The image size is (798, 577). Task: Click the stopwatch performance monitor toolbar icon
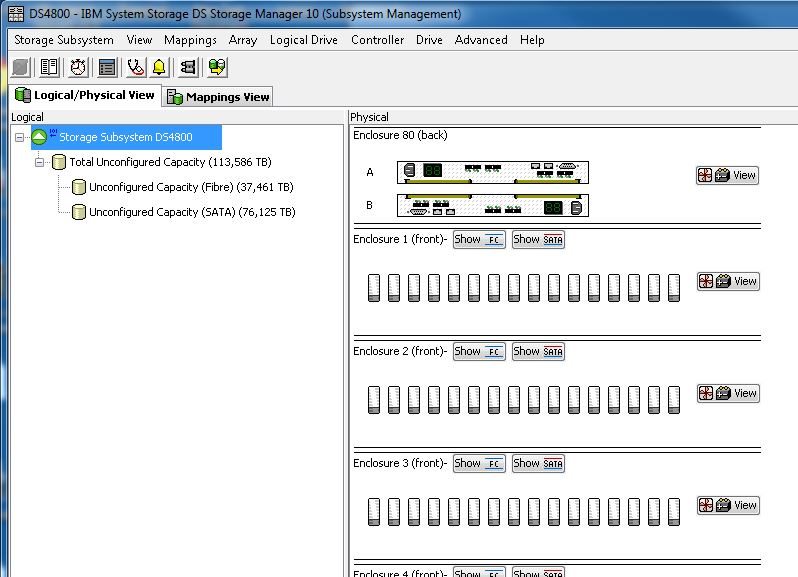coord(78,67)
